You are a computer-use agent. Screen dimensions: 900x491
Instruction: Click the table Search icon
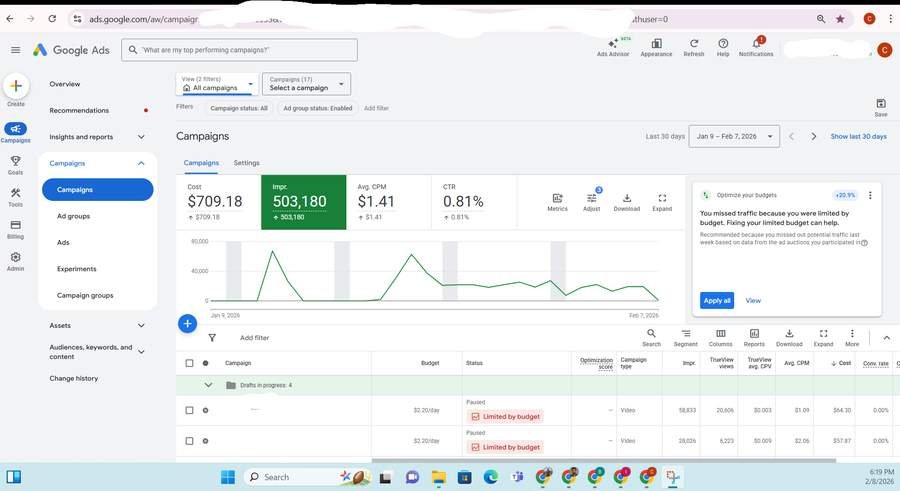(651, 338)
